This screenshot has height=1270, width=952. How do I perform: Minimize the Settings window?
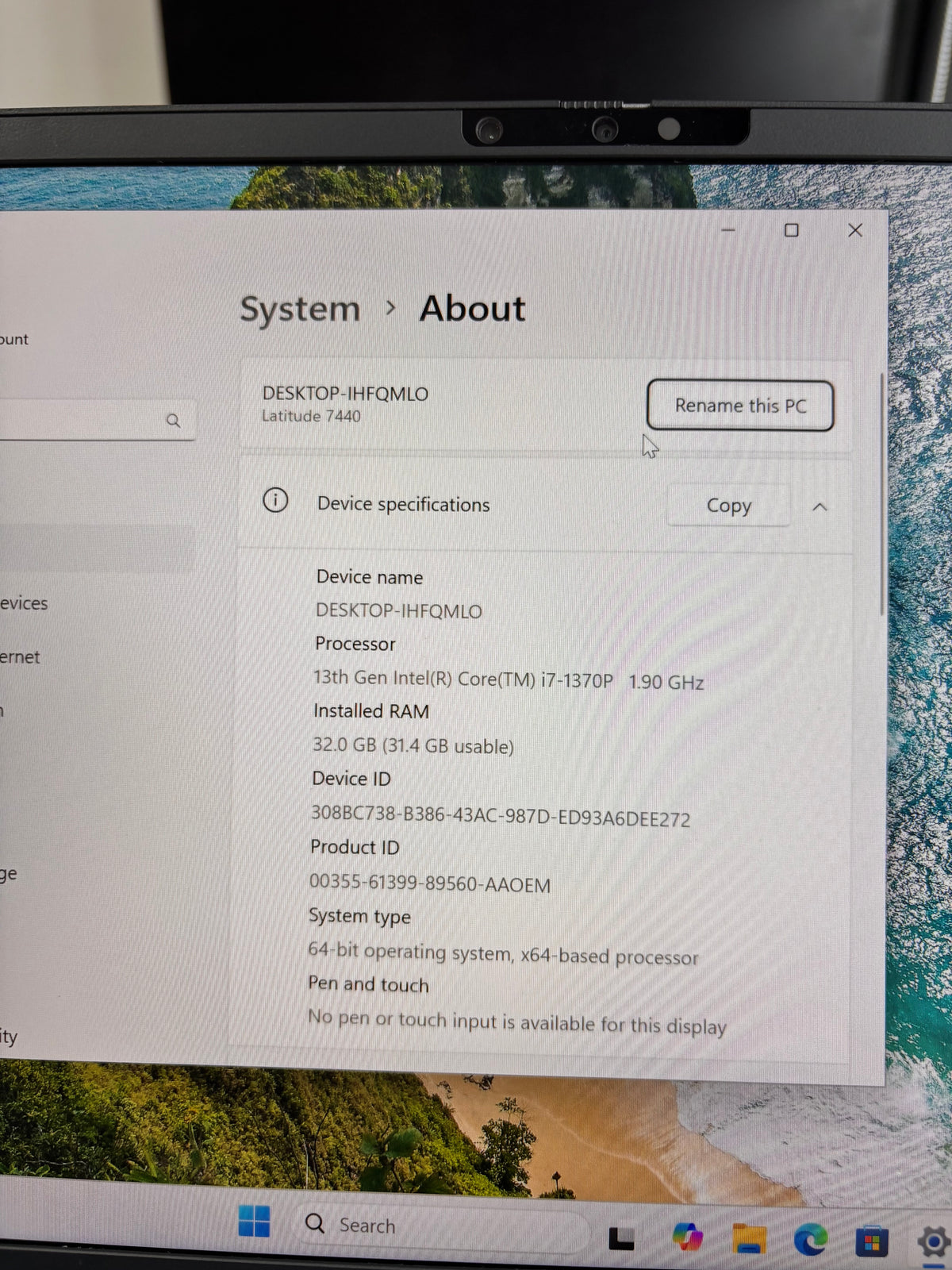(x=728, y=230)
